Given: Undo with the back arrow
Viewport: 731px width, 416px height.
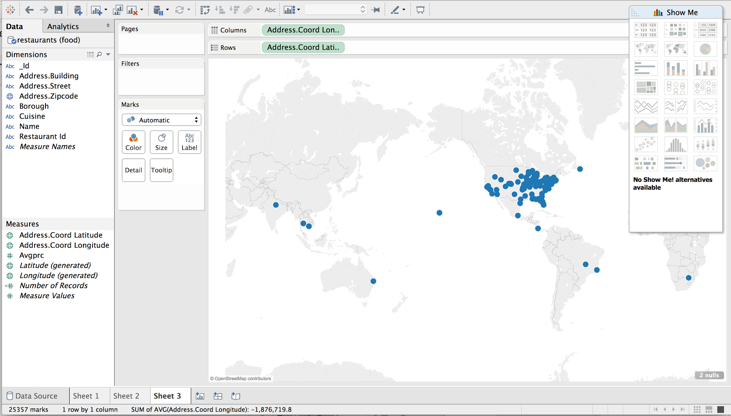Looking at the screenshot, I should tap(29, 9).
